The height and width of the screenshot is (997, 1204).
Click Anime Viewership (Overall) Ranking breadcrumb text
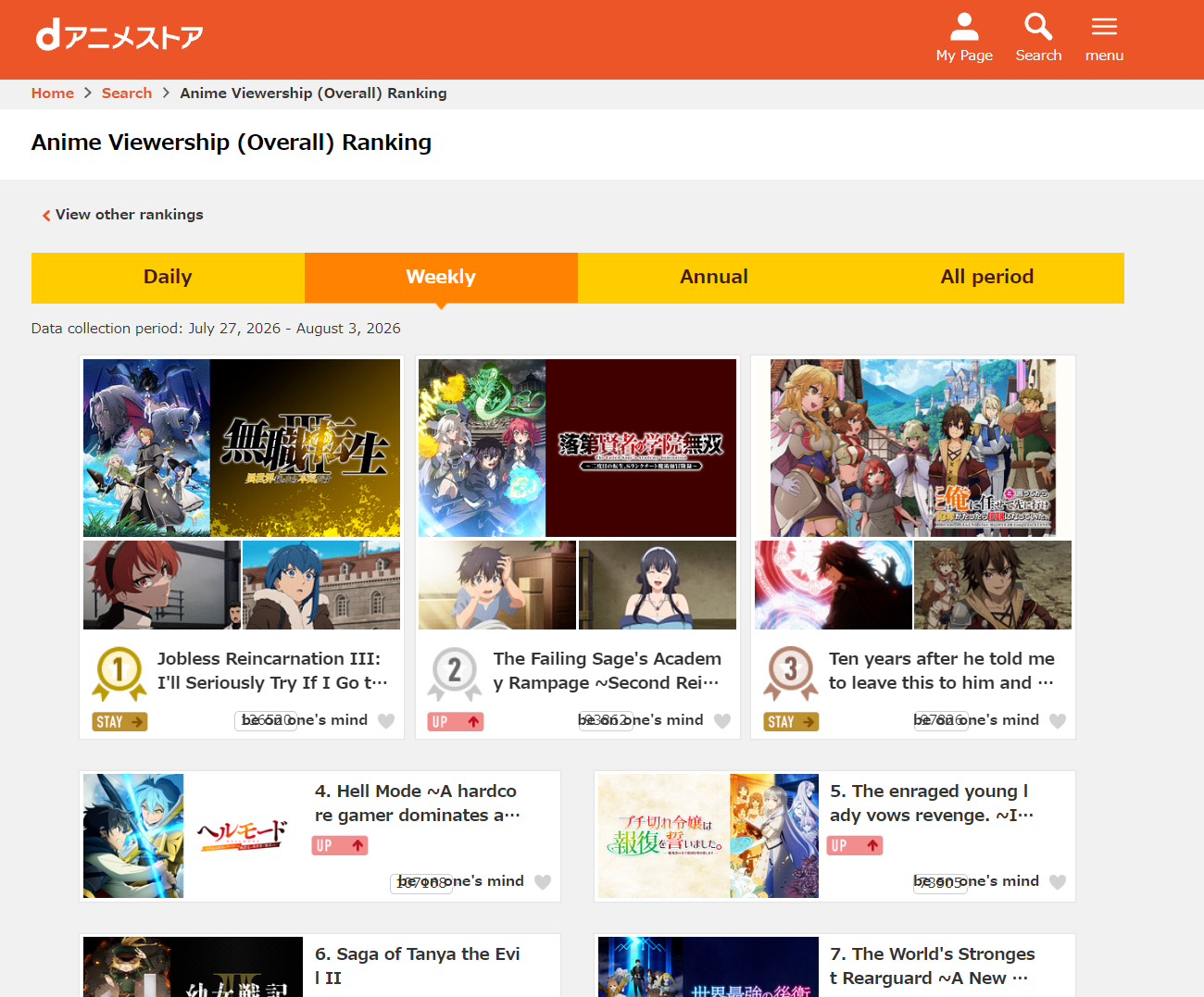click(313, 93)
